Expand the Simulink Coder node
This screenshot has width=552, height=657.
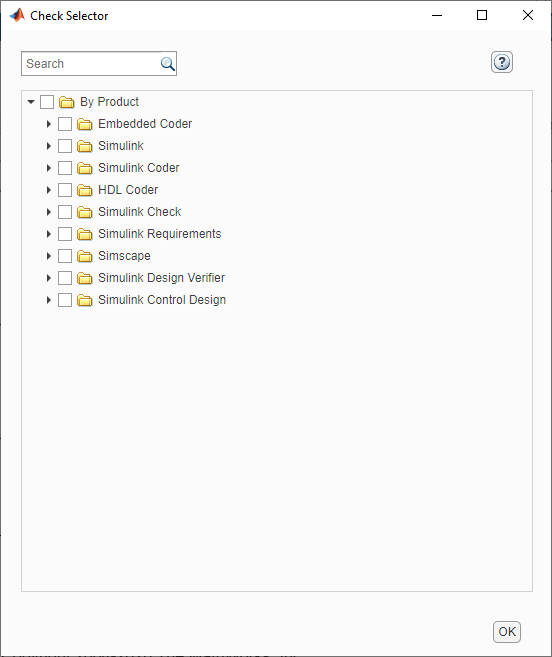pos(49,168)
